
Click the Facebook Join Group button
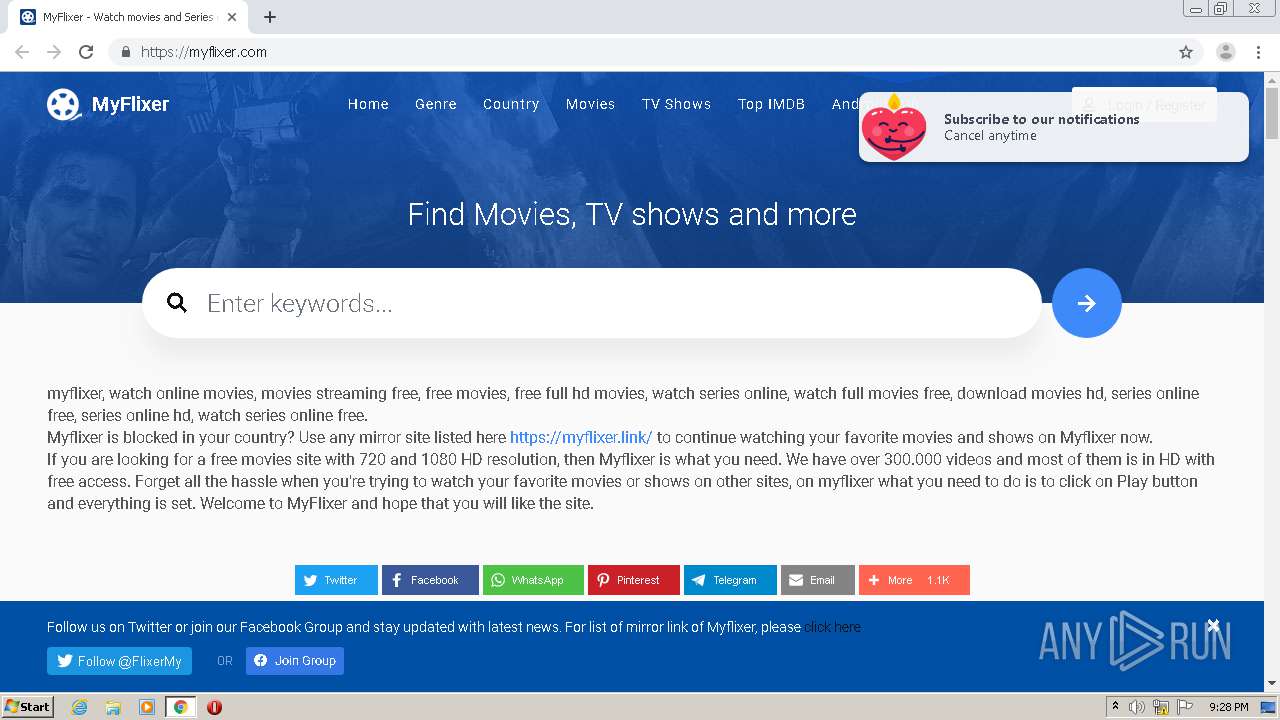(295, 661)
